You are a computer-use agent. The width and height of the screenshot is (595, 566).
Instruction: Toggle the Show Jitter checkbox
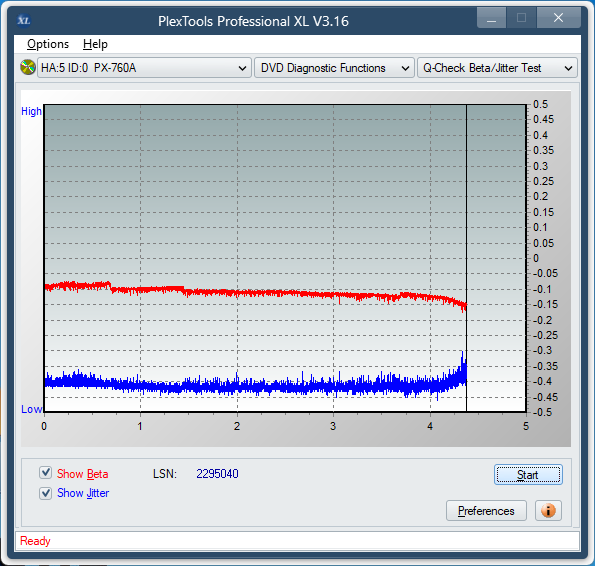pyautogui.click(x=46, y=493)
